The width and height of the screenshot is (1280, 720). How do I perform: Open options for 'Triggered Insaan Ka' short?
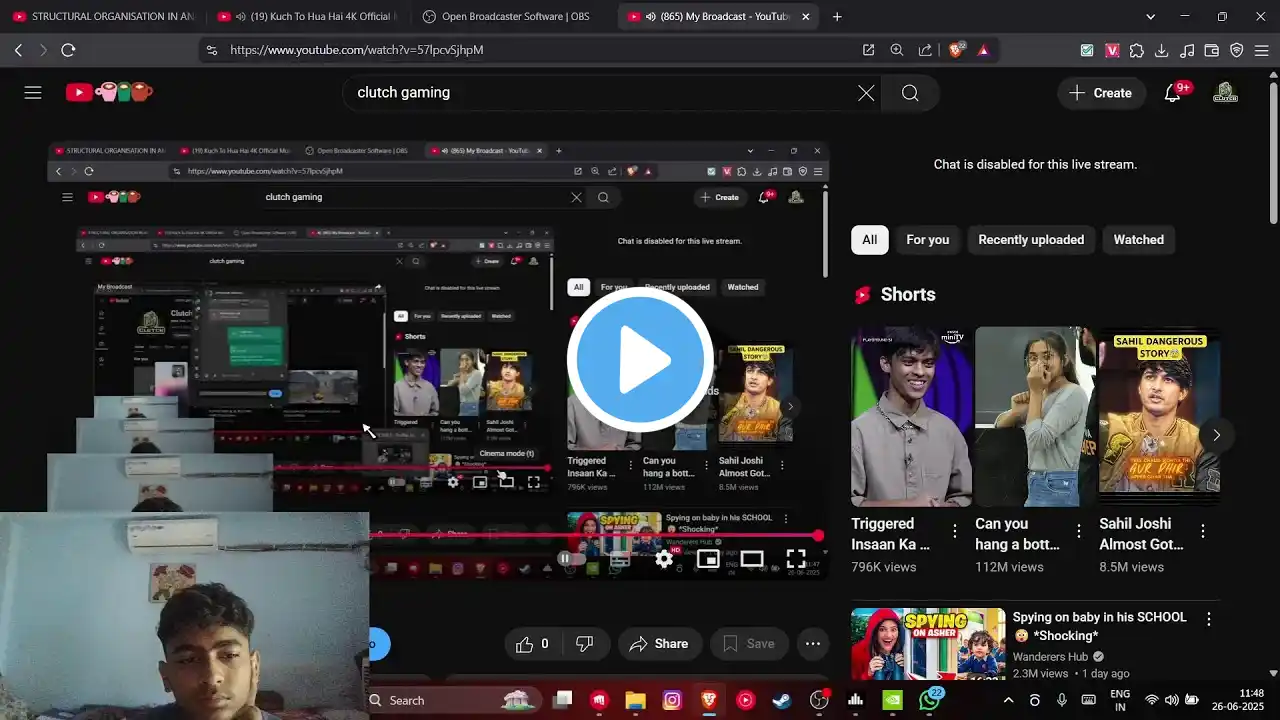pyautogui.click(x=955, y=531)
